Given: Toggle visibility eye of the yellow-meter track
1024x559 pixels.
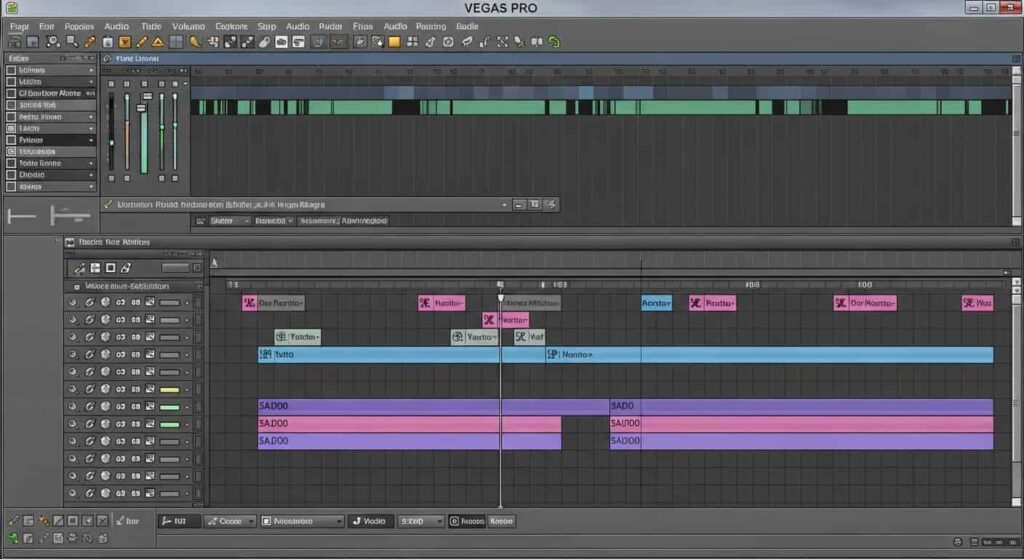Looking at the screenshot, I should pyautogui.click(x=72, y=389).
